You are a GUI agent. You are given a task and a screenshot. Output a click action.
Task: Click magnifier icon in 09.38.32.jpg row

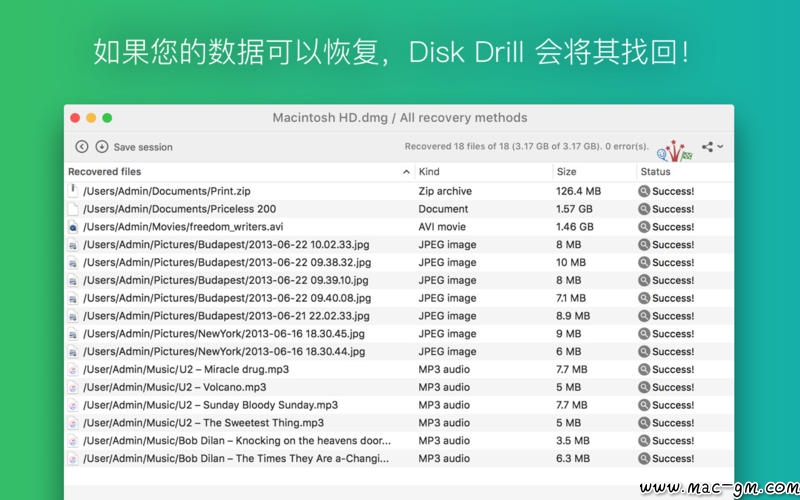pos(644,263)
